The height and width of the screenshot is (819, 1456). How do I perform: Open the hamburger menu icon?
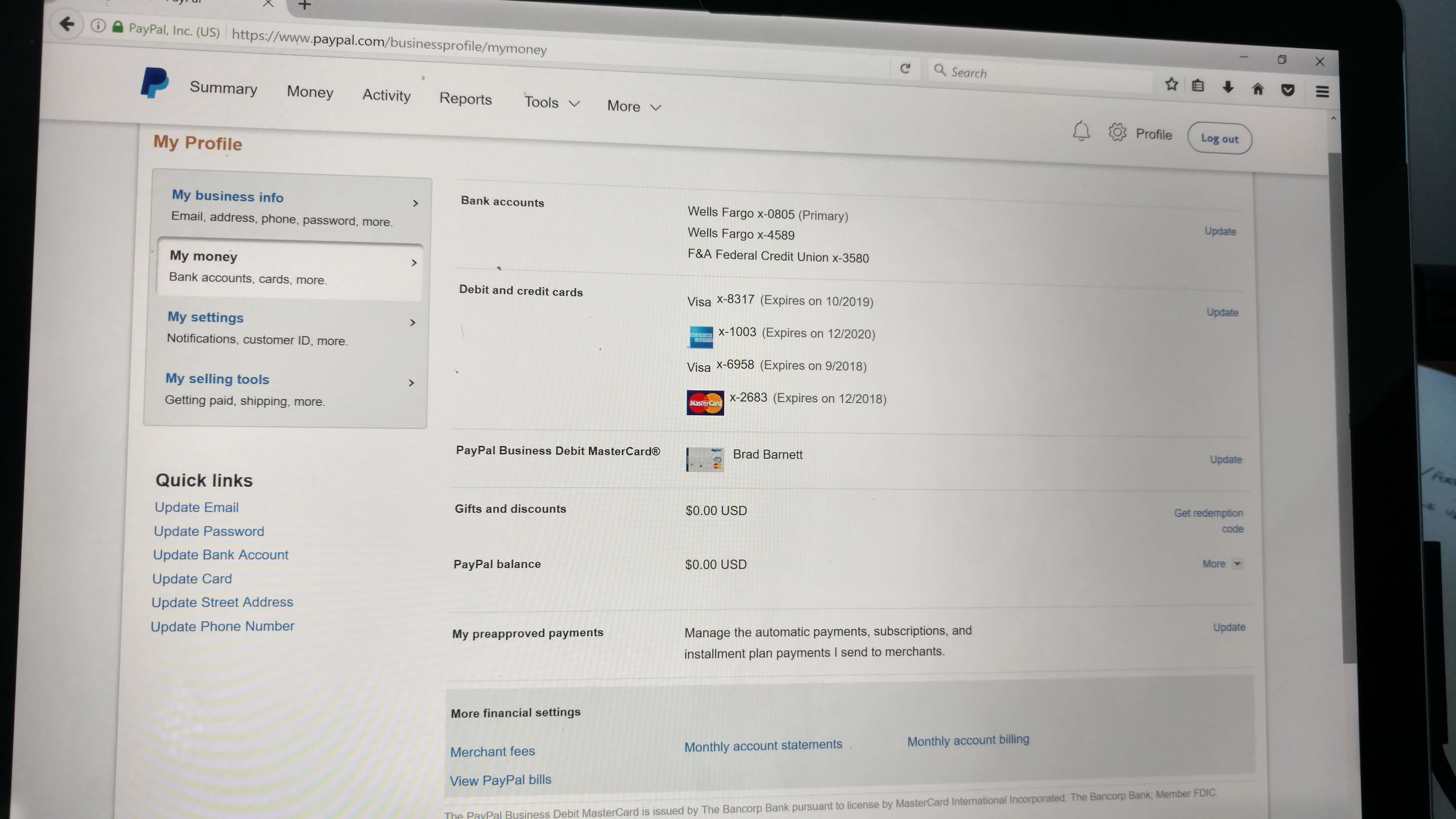(1322, 92)
